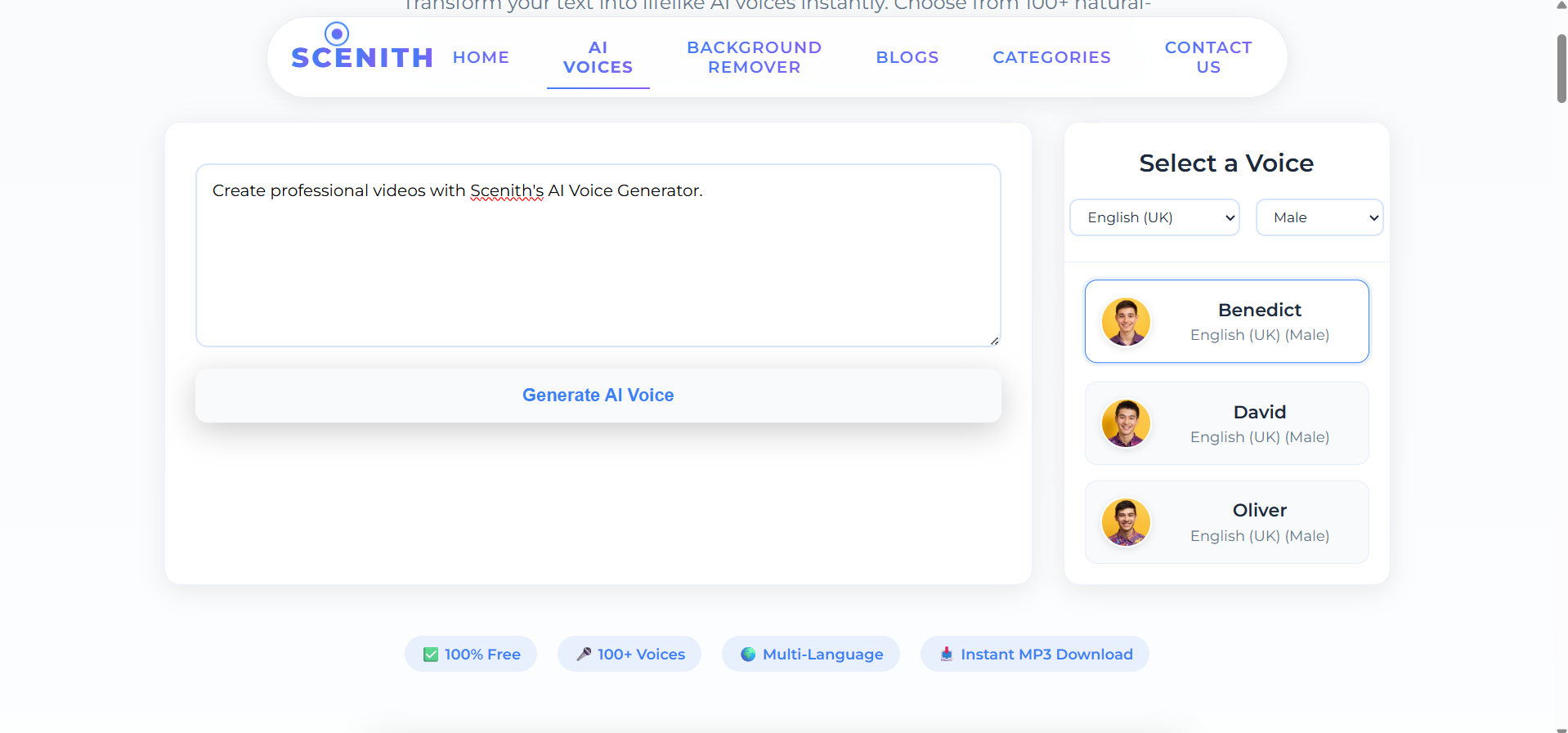Viewport: 1568px width, 733px height.
Task: Click the "100% Free" badge text
Action: click(x=482, y=655)
